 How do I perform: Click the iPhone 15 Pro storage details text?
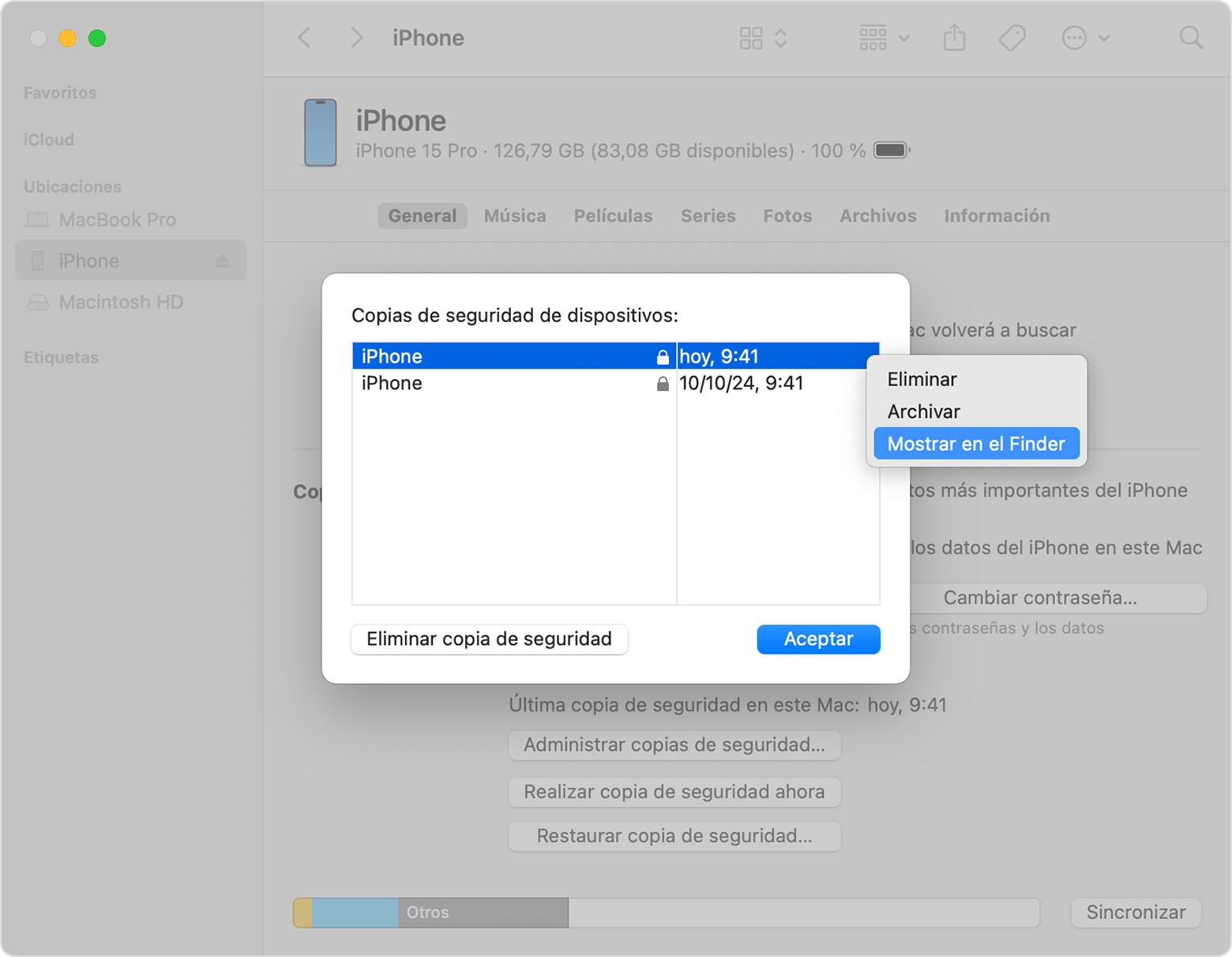(610, 151)
